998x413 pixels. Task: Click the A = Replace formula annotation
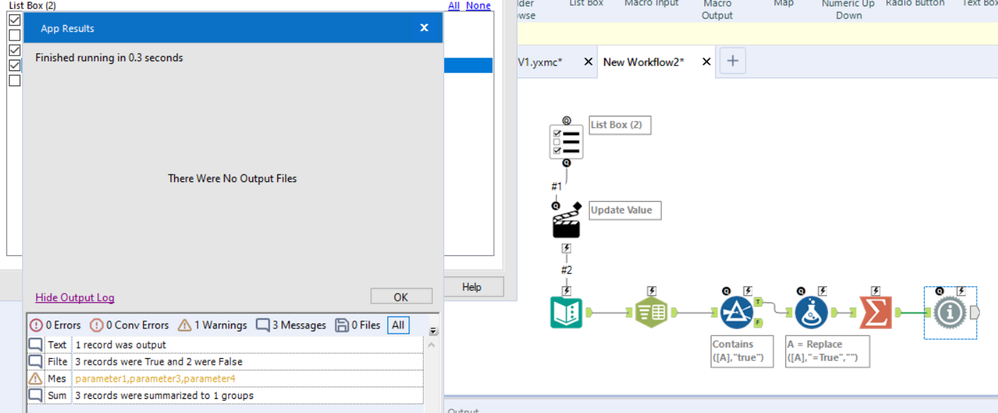coord(827,351)
